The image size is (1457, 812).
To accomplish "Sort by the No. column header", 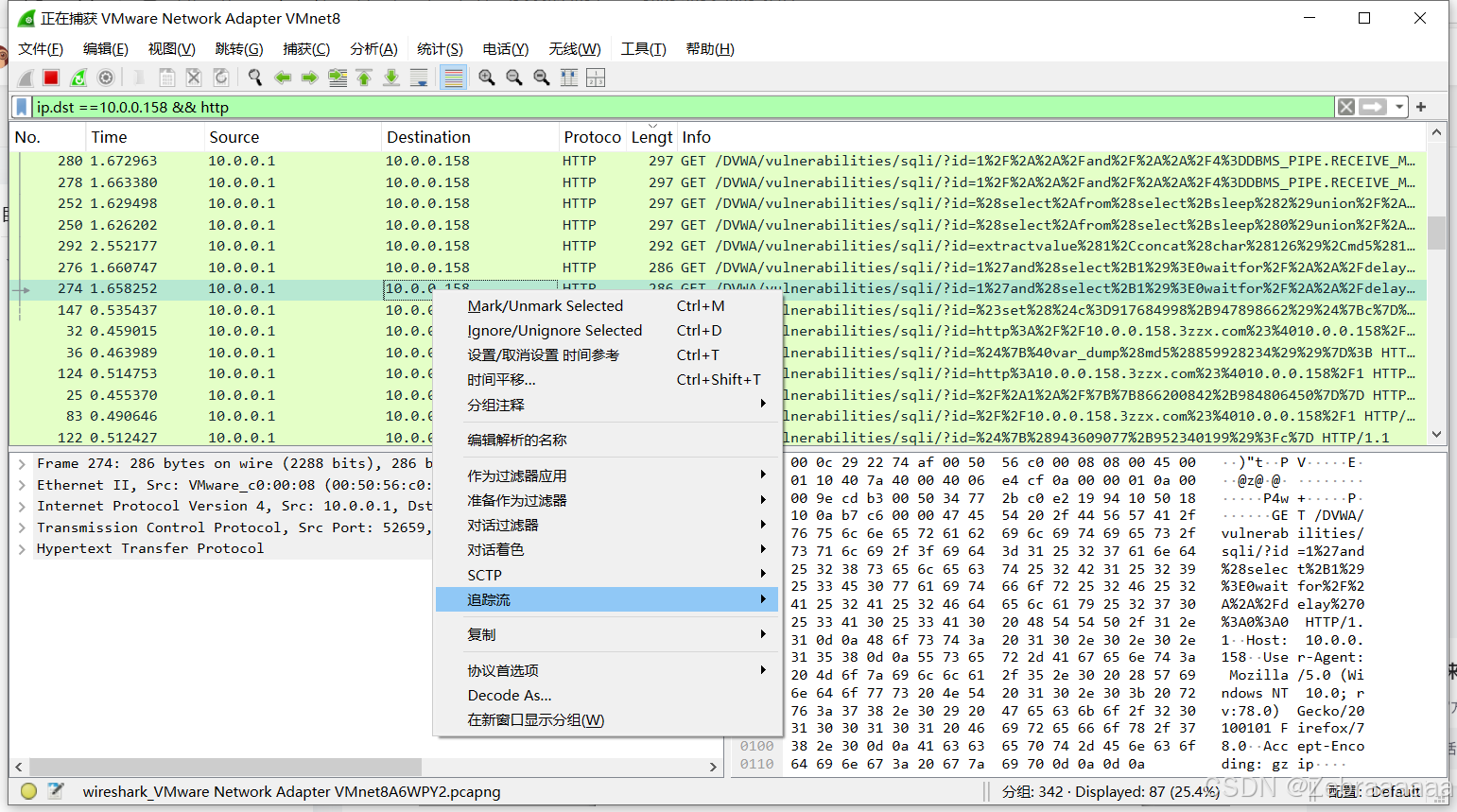I will point(47,137).
